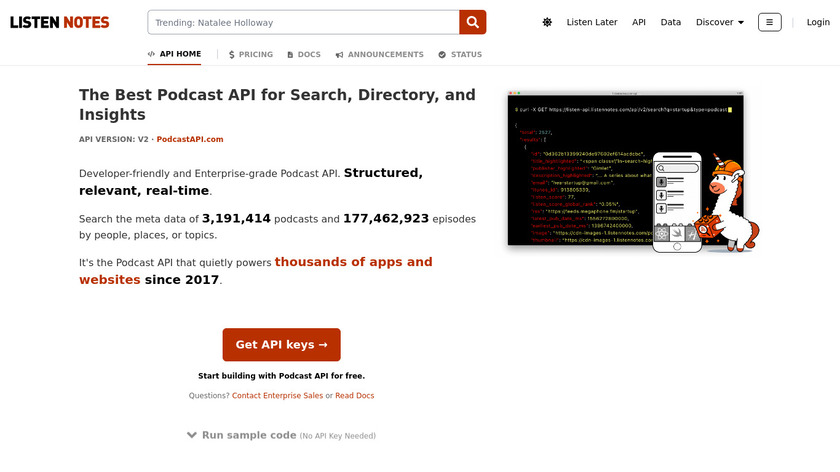
Task: Follow the Read Docs link
Action: tap(354, 396)
